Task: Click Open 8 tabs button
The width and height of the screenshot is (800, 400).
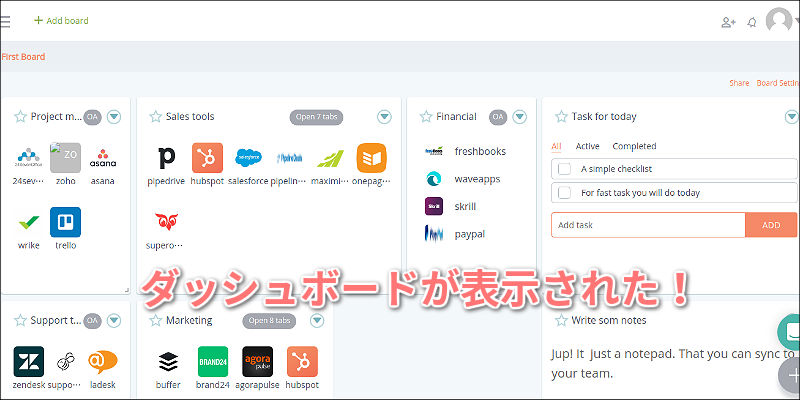Action: click(269, 320)
